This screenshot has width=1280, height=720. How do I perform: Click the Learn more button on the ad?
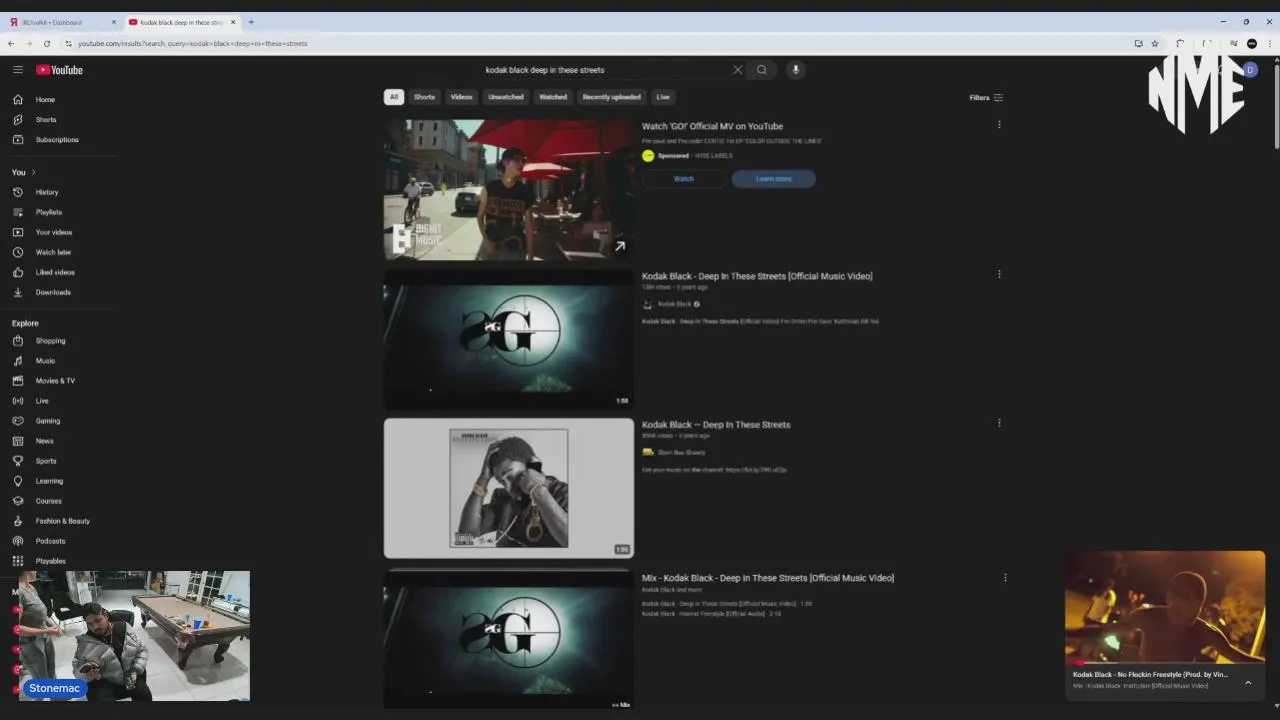(774, 179)
